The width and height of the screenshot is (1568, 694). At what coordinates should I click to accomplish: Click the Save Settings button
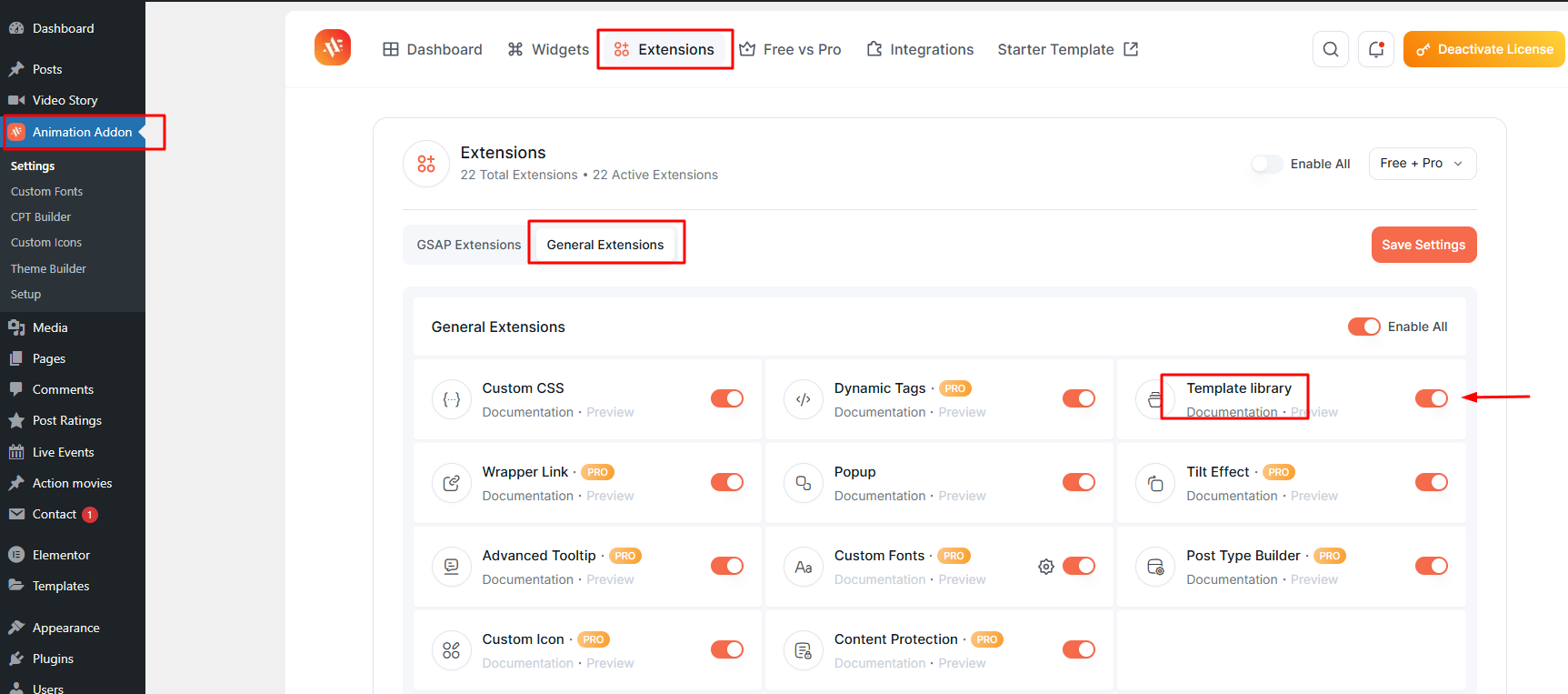(x=1423, y=245)
